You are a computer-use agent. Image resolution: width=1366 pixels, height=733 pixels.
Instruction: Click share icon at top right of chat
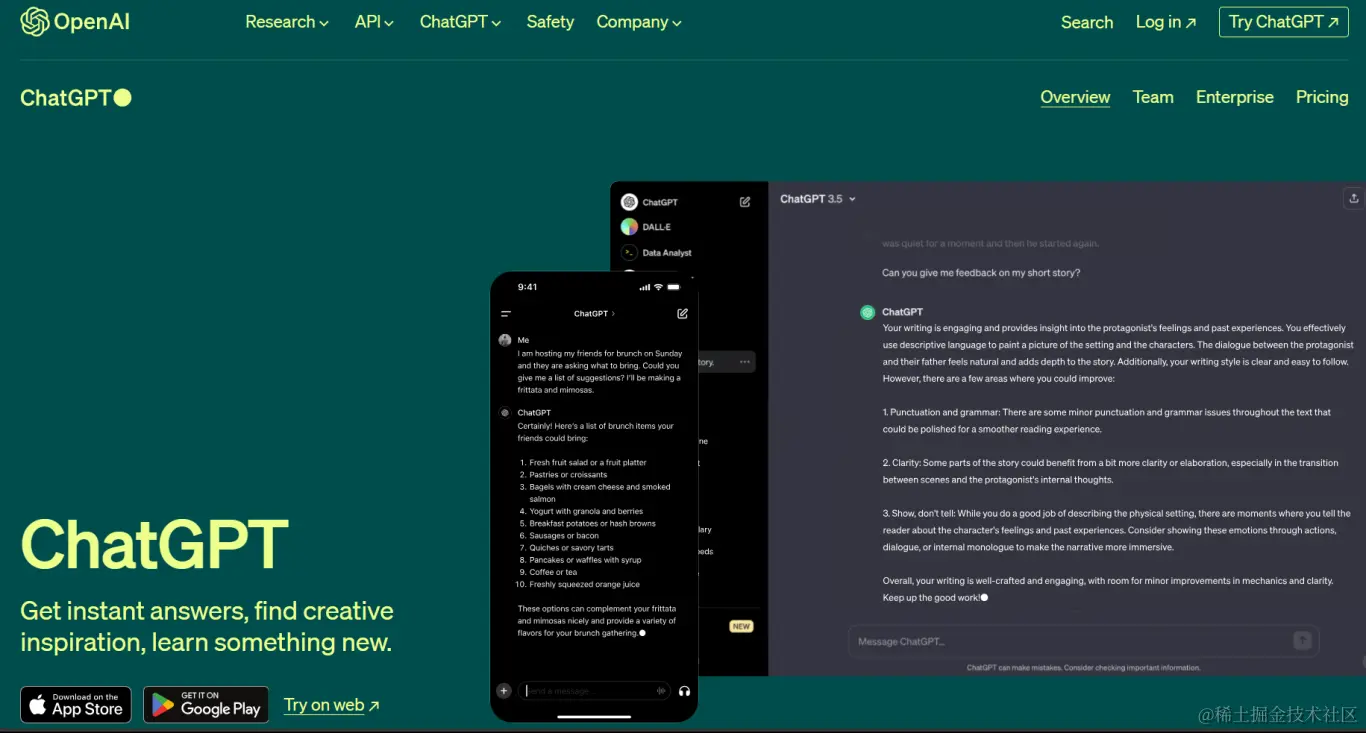pyautogui.click(x=1354, y=198)
